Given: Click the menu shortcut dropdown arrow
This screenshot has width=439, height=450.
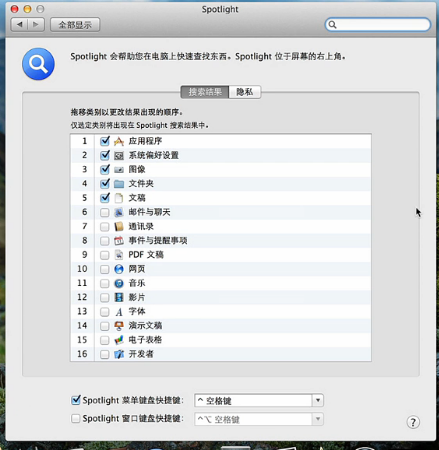Looking at the screenshot, I should click(x=318, y=400).
